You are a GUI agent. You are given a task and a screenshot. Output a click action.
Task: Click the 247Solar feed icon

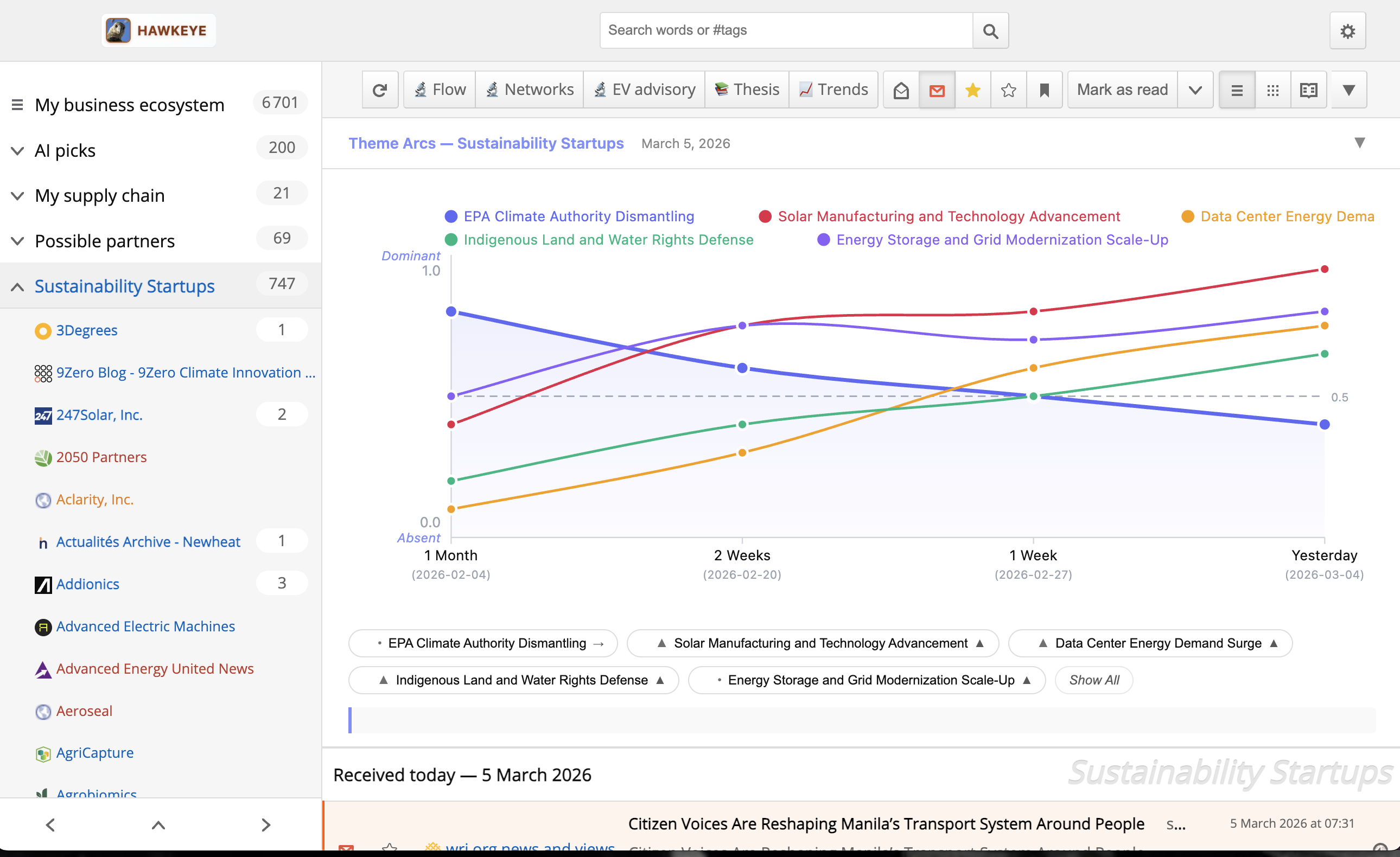[x=43, y=415]
